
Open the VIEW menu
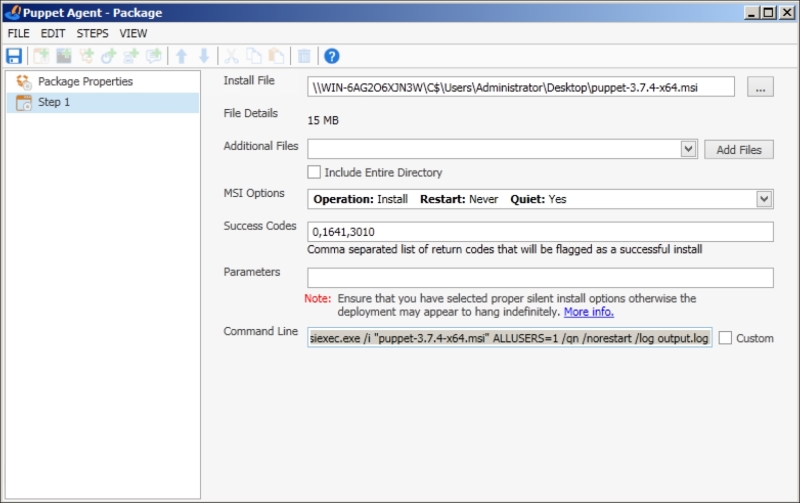(133, 33)
